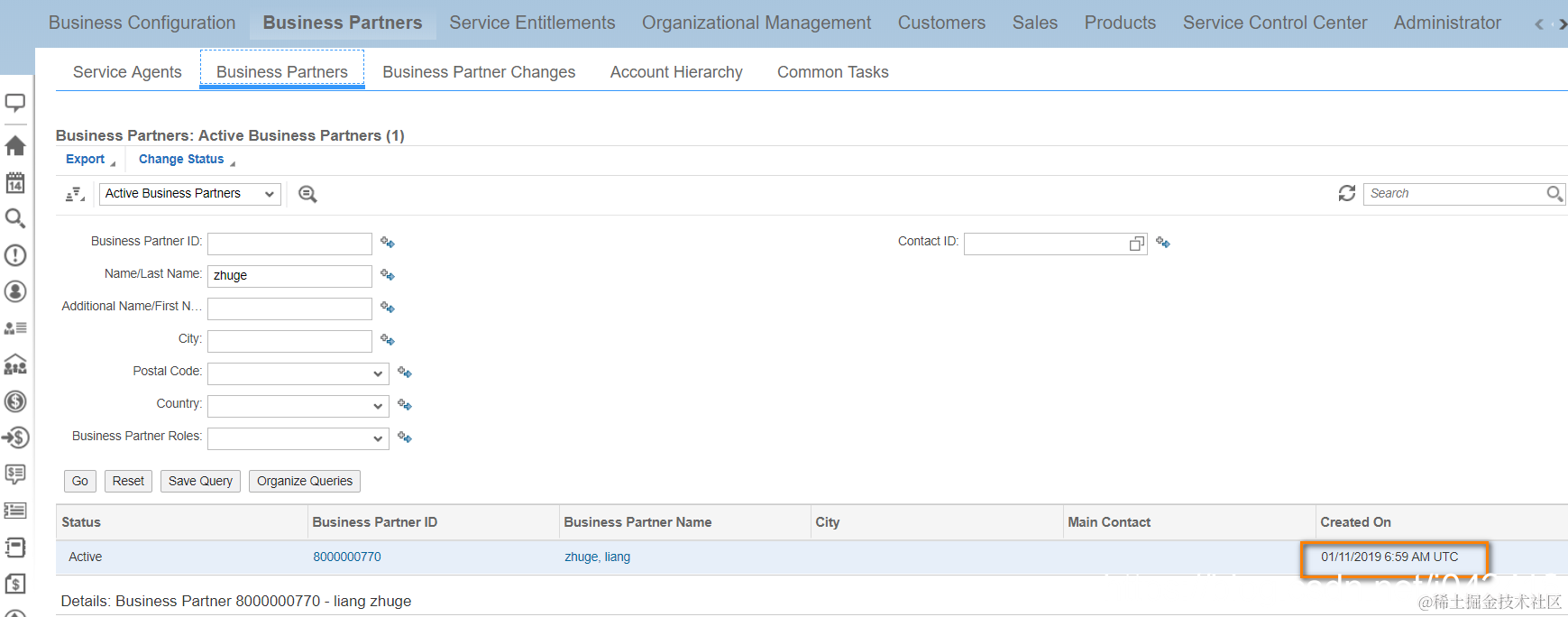Open the dollar document icon in sidebar

pos(15,584)
